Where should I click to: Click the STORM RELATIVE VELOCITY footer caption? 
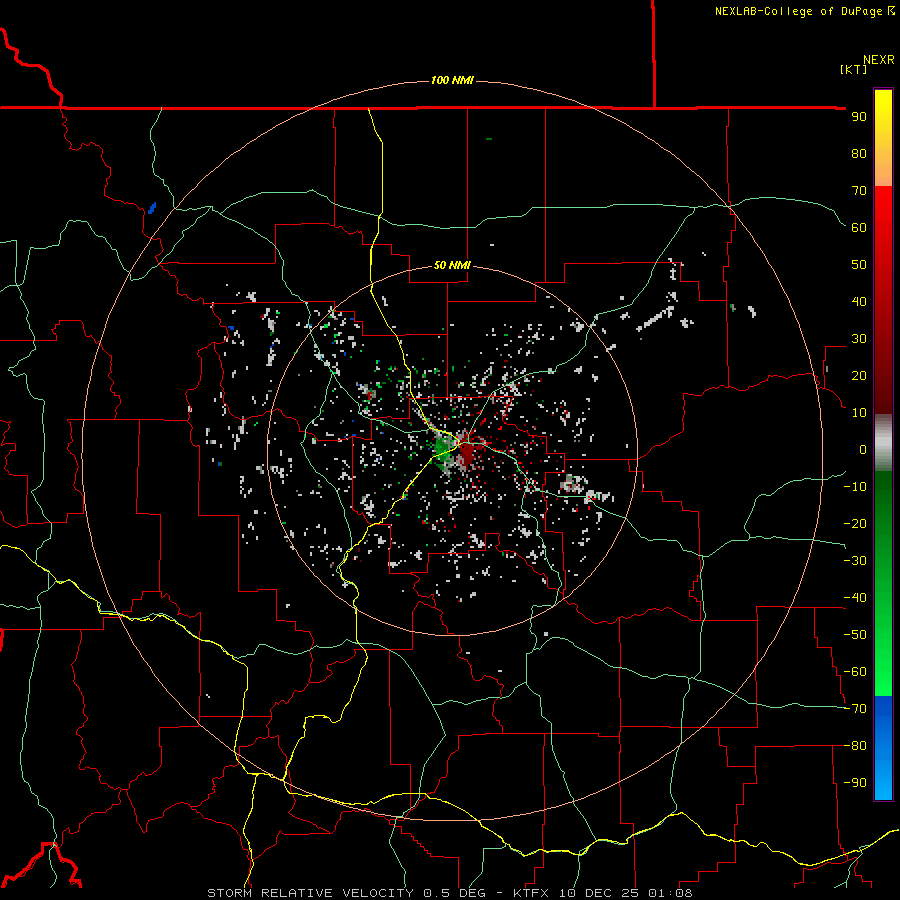[449, 893]
